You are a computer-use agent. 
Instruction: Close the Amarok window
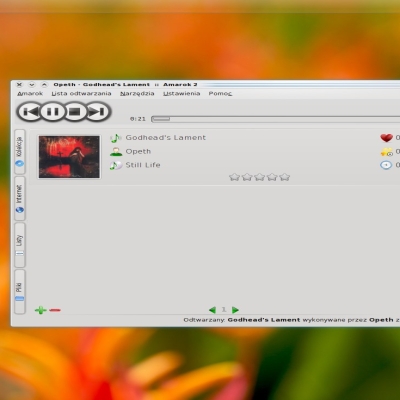click(x=19, y=85)
